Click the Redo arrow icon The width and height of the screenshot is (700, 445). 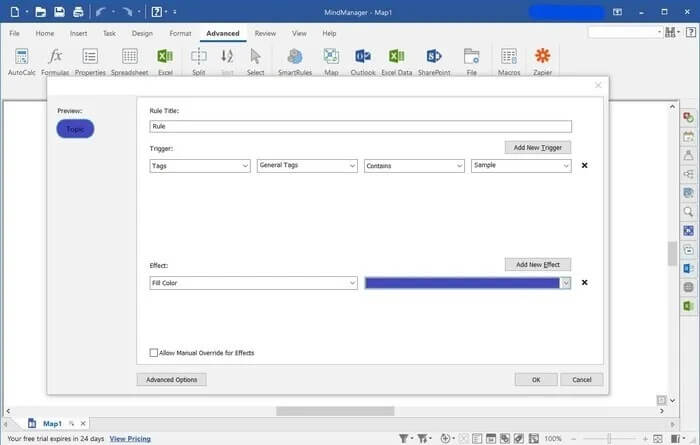127,12
